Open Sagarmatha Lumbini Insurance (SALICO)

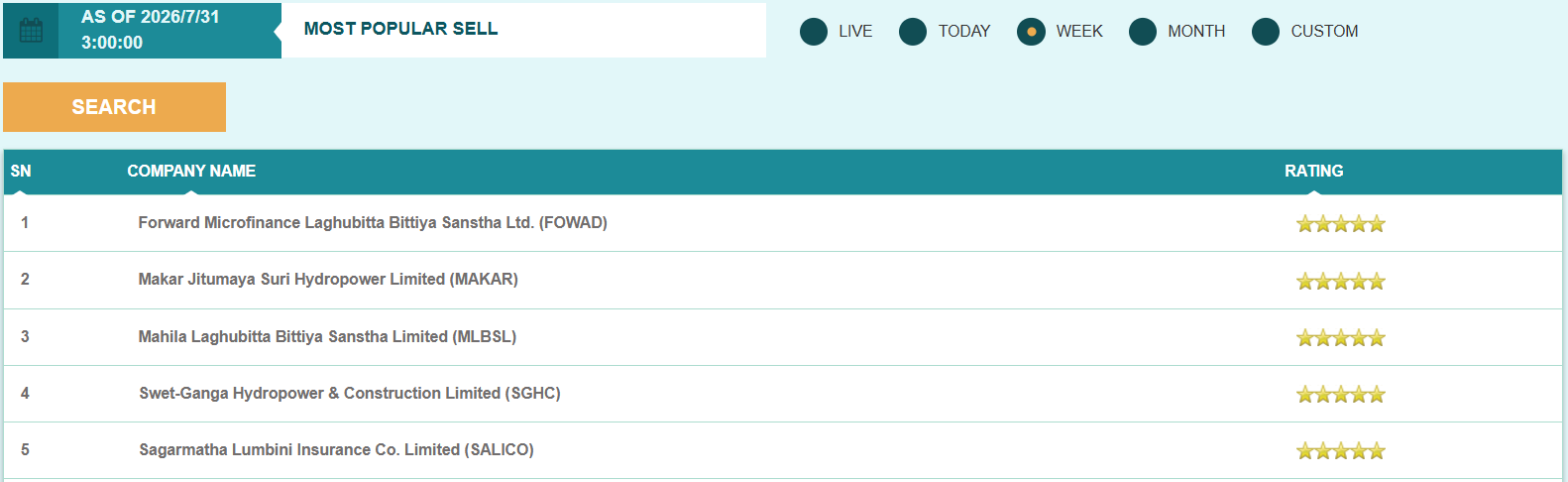(336, 450)
